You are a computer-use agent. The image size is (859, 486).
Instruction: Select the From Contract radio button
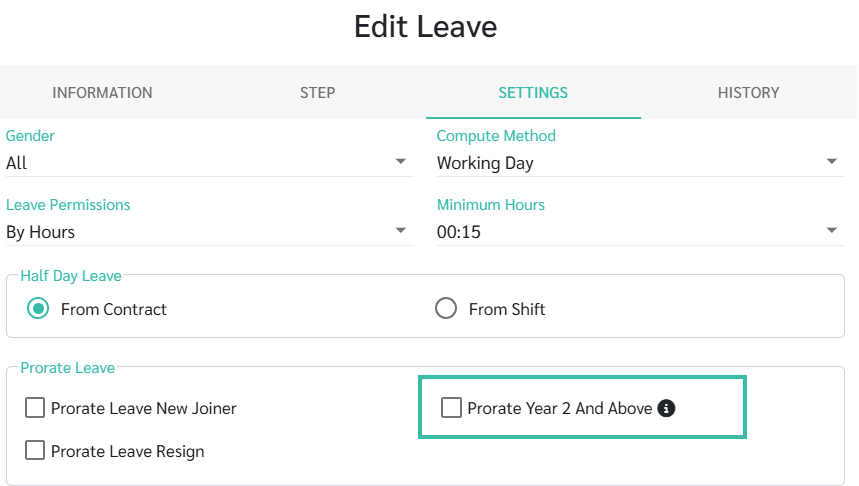point(38,309)
